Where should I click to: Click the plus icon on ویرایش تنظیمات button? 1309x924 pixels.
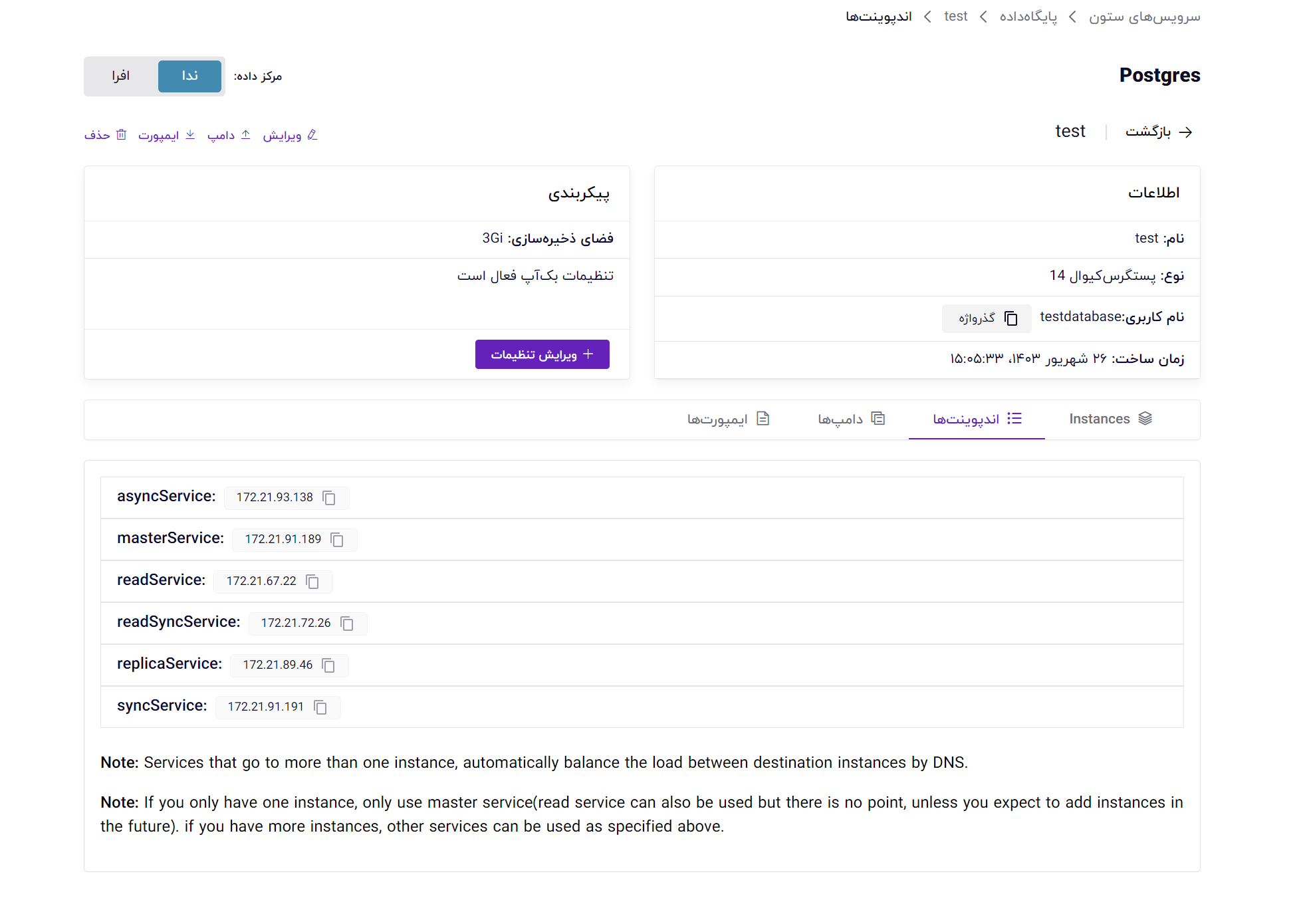(x=588, y=354)
